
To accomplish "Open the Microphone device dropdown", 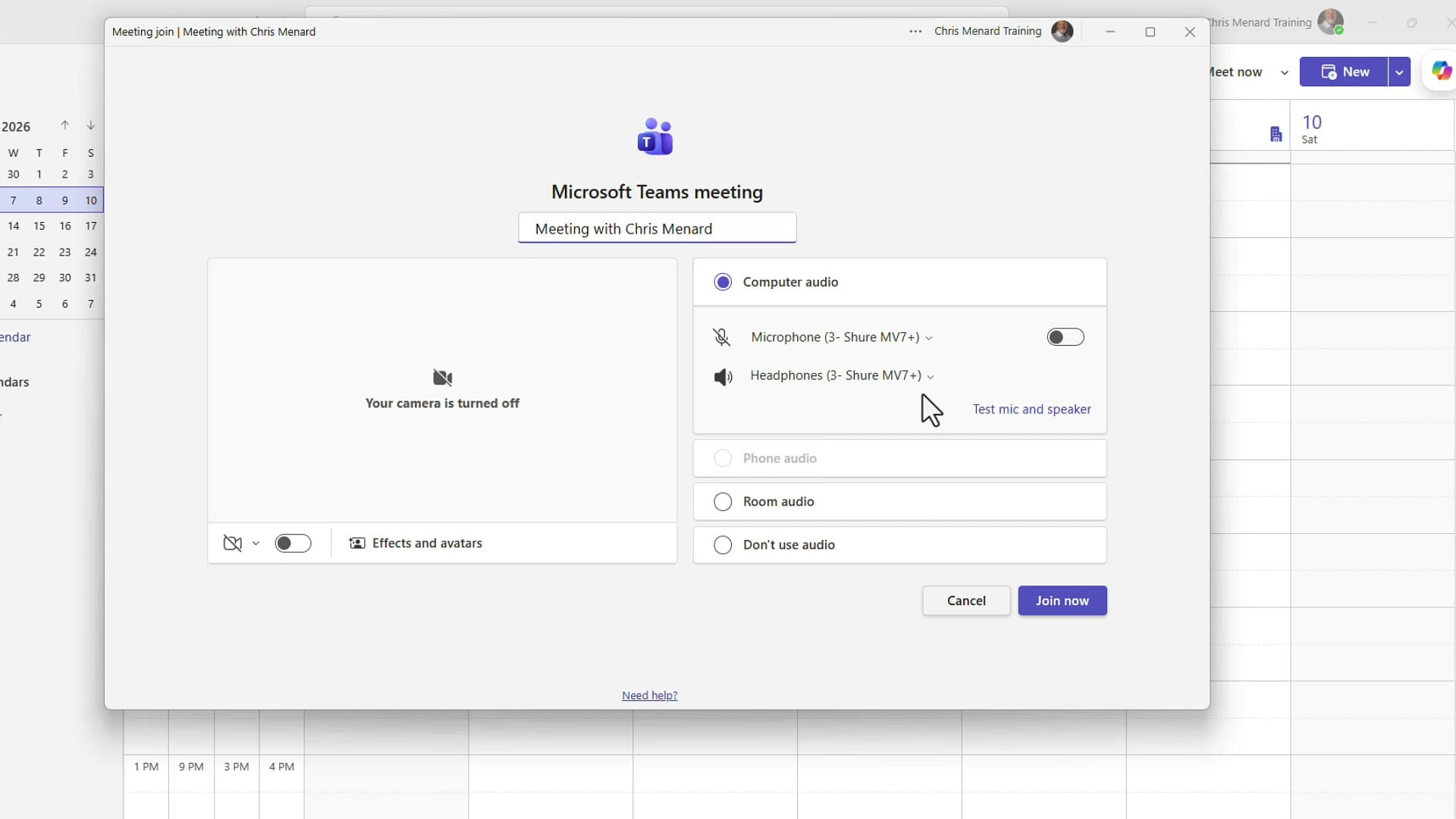I will point(842,337).
